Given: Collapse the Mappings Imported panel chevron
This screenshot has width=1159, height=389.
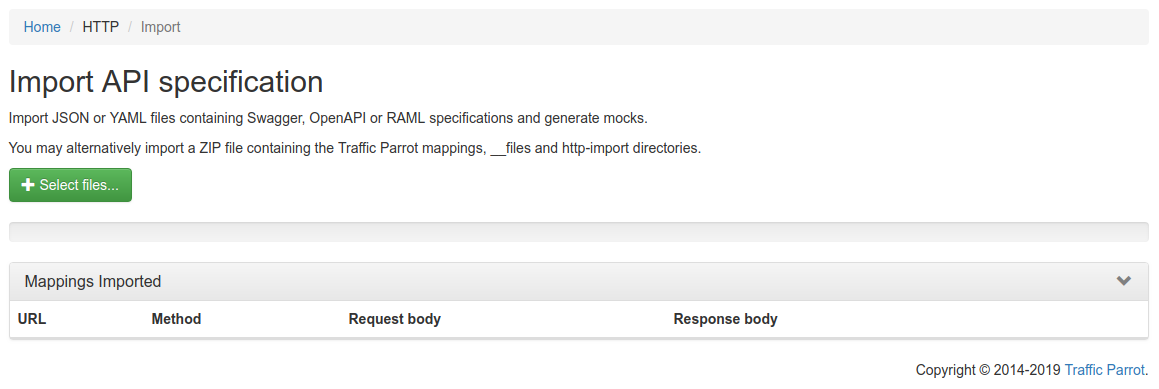Looking at the screenshot, I should point(1124,281).
